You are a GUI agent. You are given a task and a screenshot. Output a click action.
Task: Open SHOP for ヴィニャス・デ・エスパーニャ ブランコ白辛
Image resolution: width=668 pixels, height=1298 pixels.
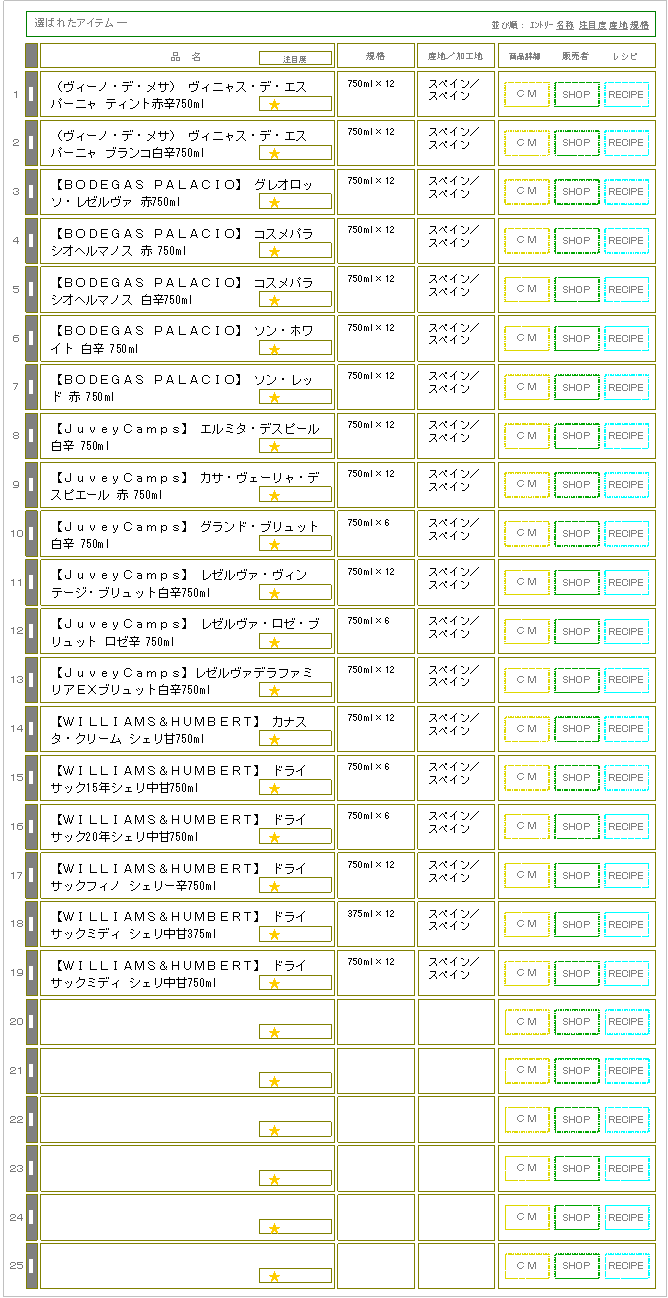[x=576, y=143]
